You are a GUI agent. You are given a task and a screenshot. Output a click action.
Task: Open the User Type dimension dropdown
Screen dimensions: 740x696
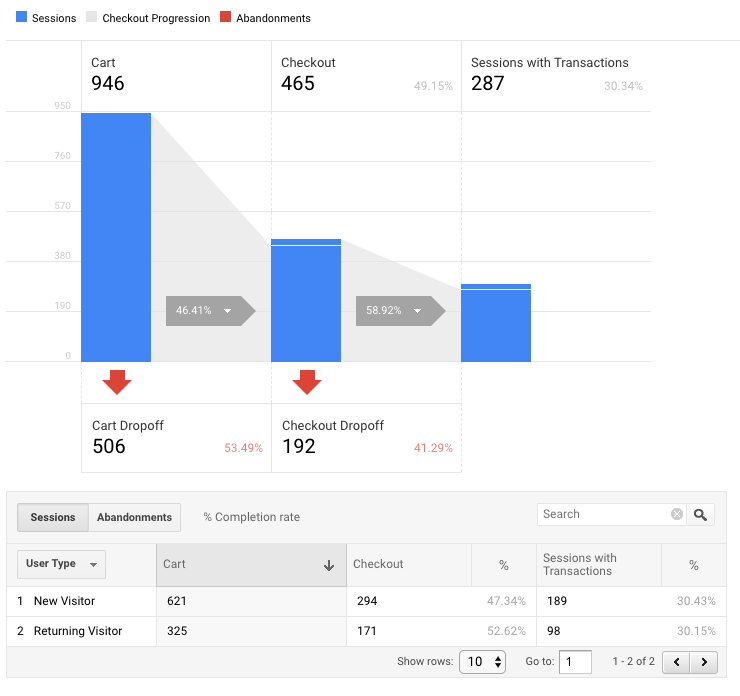click(x=61, y=564)
